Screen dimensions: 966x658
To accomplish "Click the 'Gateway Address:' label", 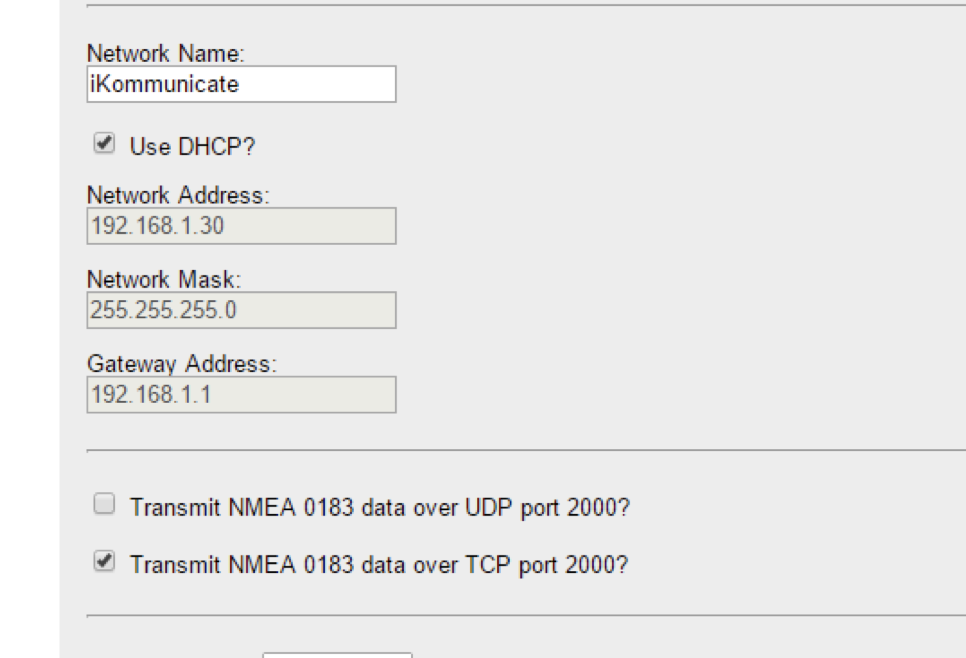I will pyautogui.click(x=182, y=364).
